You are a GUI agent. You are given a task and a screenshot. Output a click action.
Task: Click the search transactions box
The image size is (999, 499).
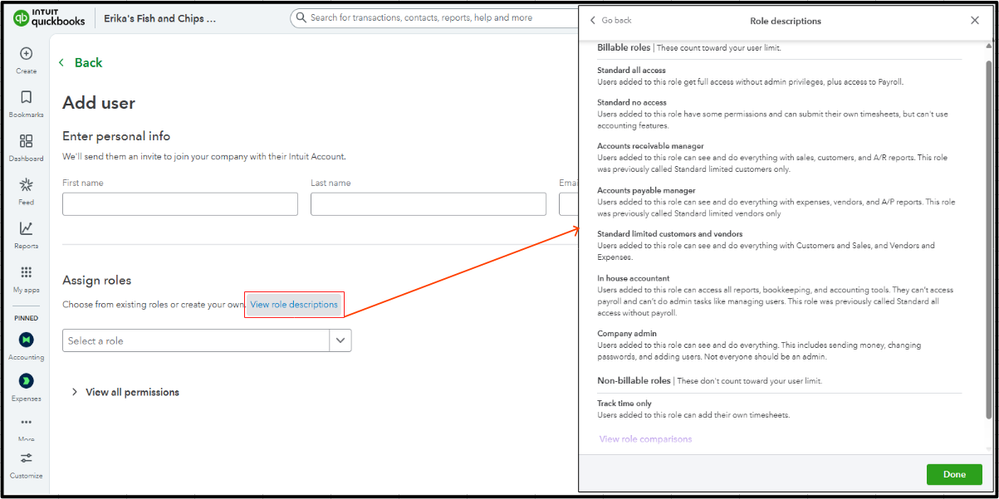436,18
